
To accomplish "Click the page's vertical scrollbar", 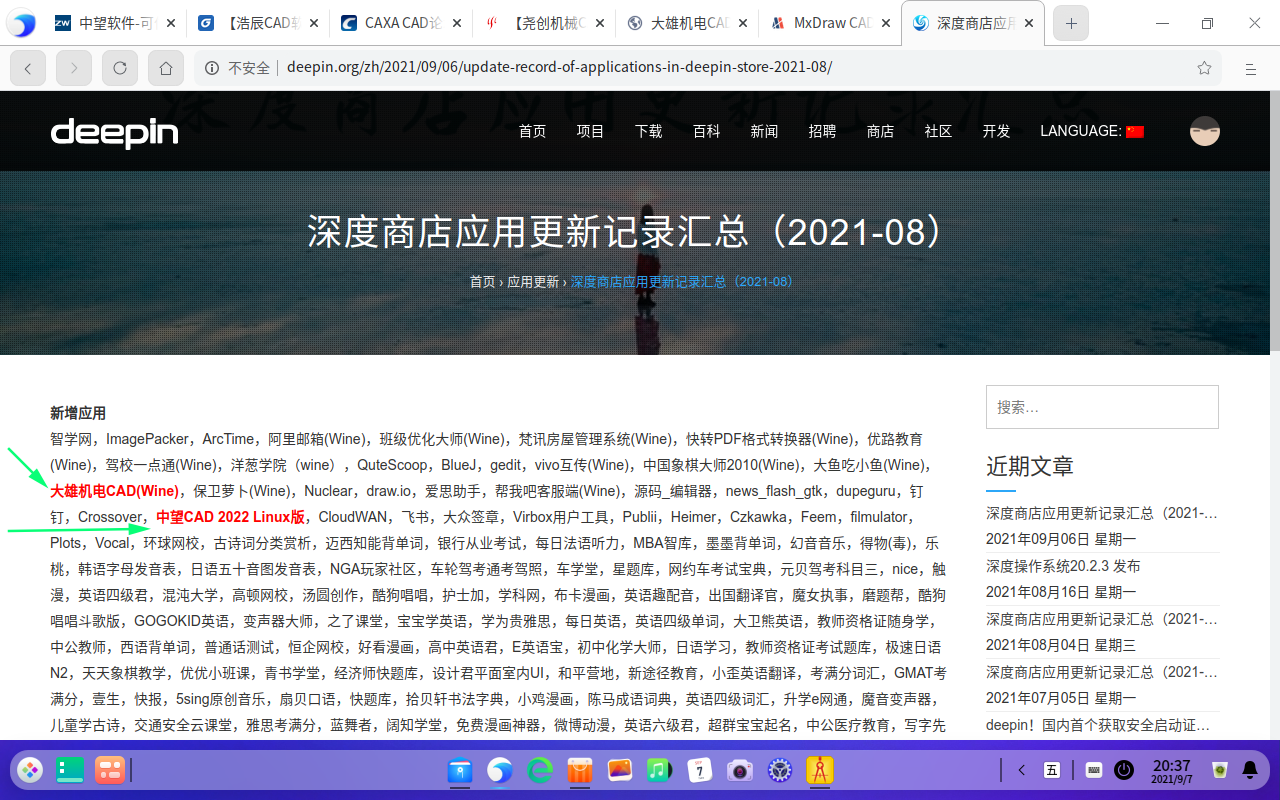I will 1274,220.
